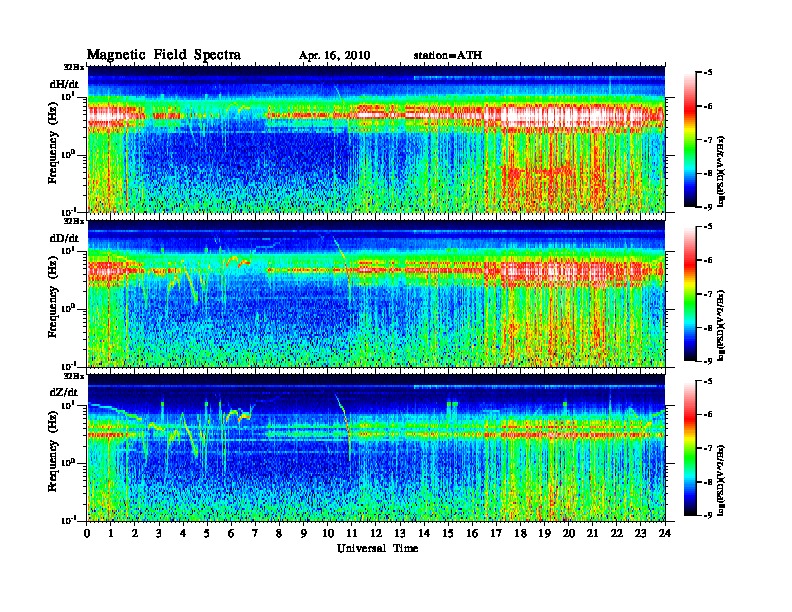This screenshot has height=612, width=792.
Task: Click the -7 tick on the dD/dt color scale
Action: (707, 293)
